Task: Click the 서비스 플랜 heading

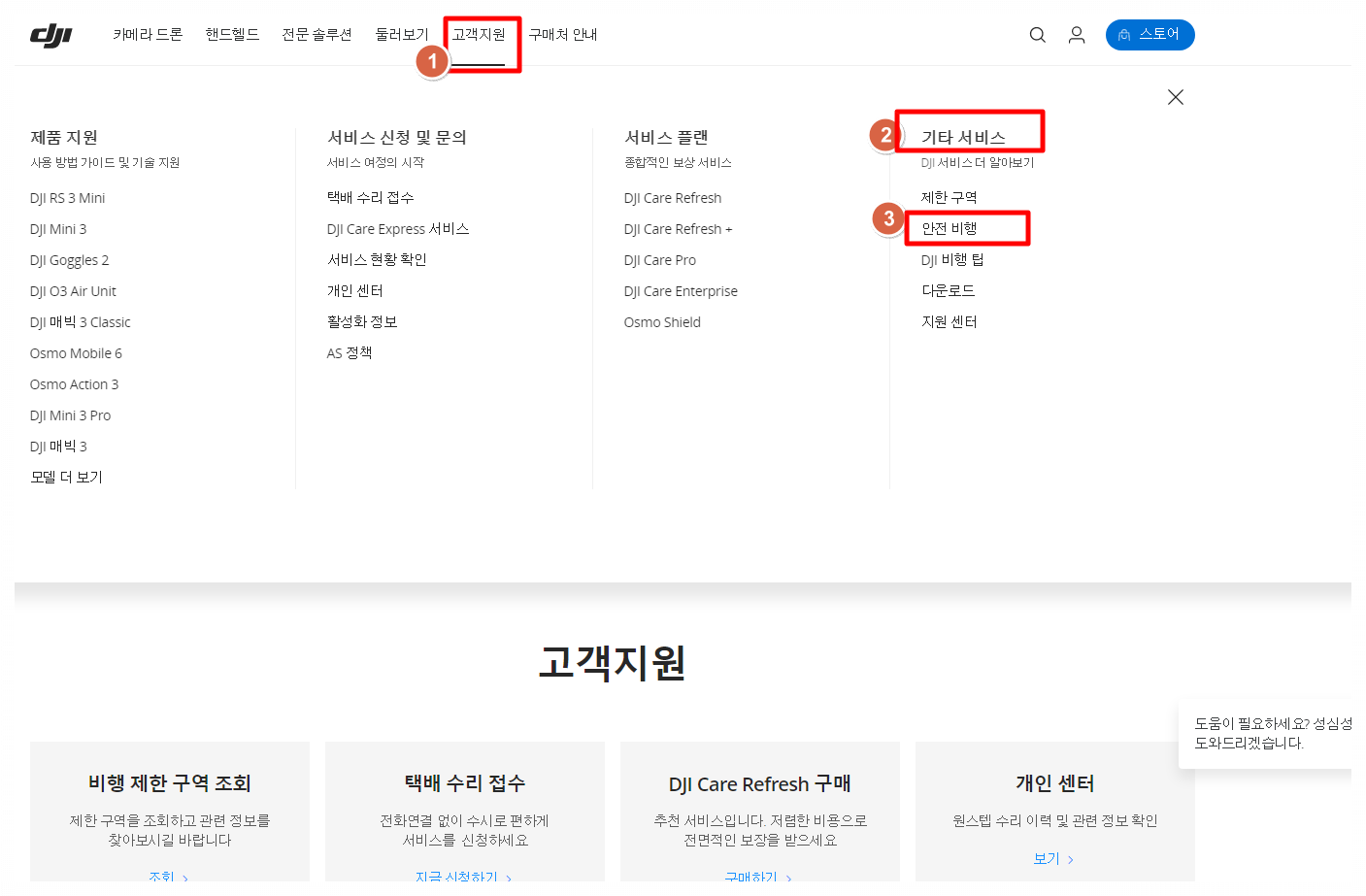Action: [x=666, y=138]
